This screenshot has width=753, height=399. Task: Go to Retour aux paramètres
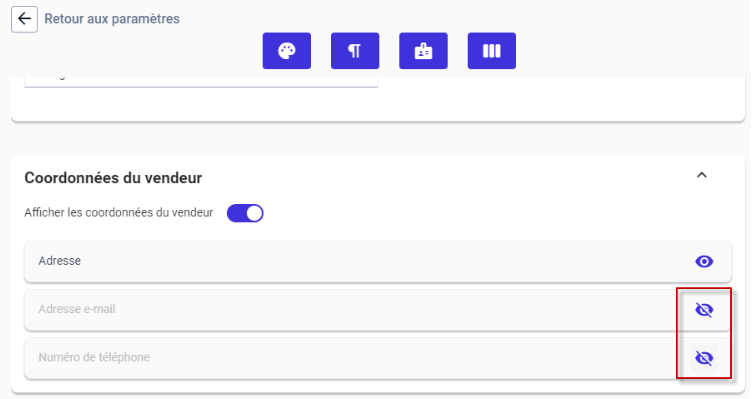tap(112, 19)
